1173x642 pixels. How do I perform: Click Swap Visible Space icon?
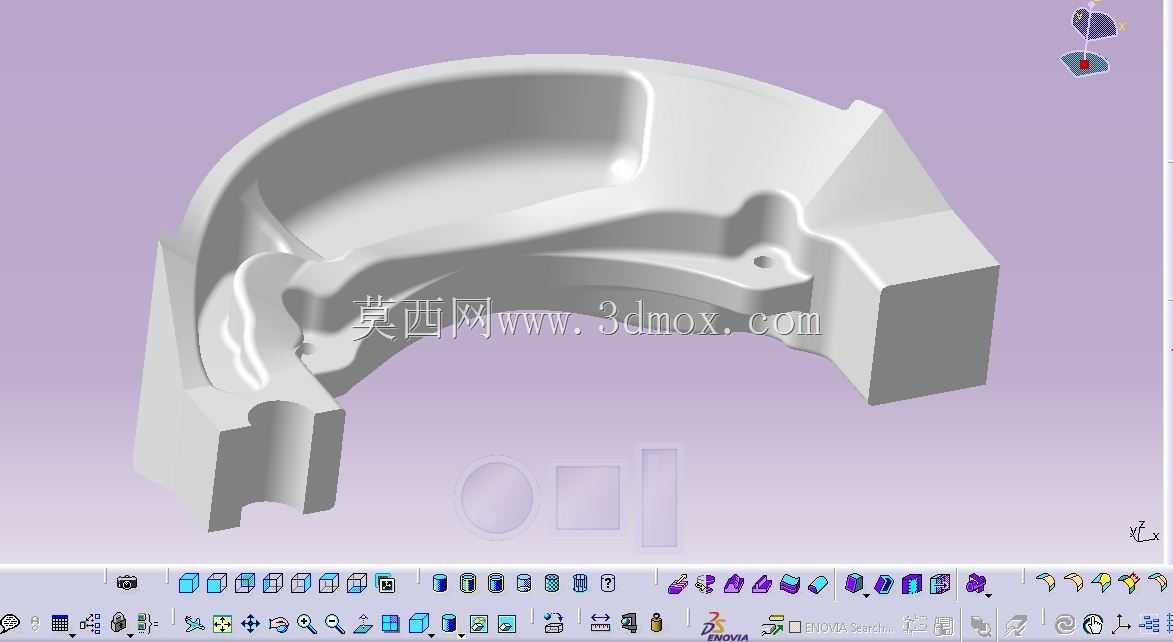click(506, 623)
